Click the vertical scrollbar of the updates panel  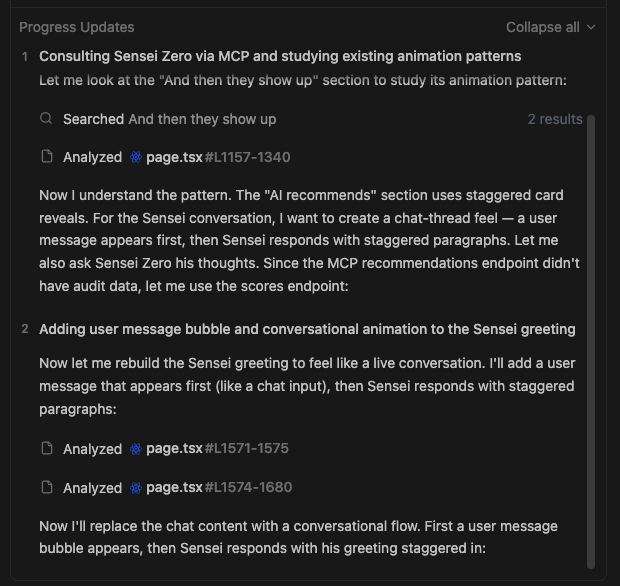[591, 340]
